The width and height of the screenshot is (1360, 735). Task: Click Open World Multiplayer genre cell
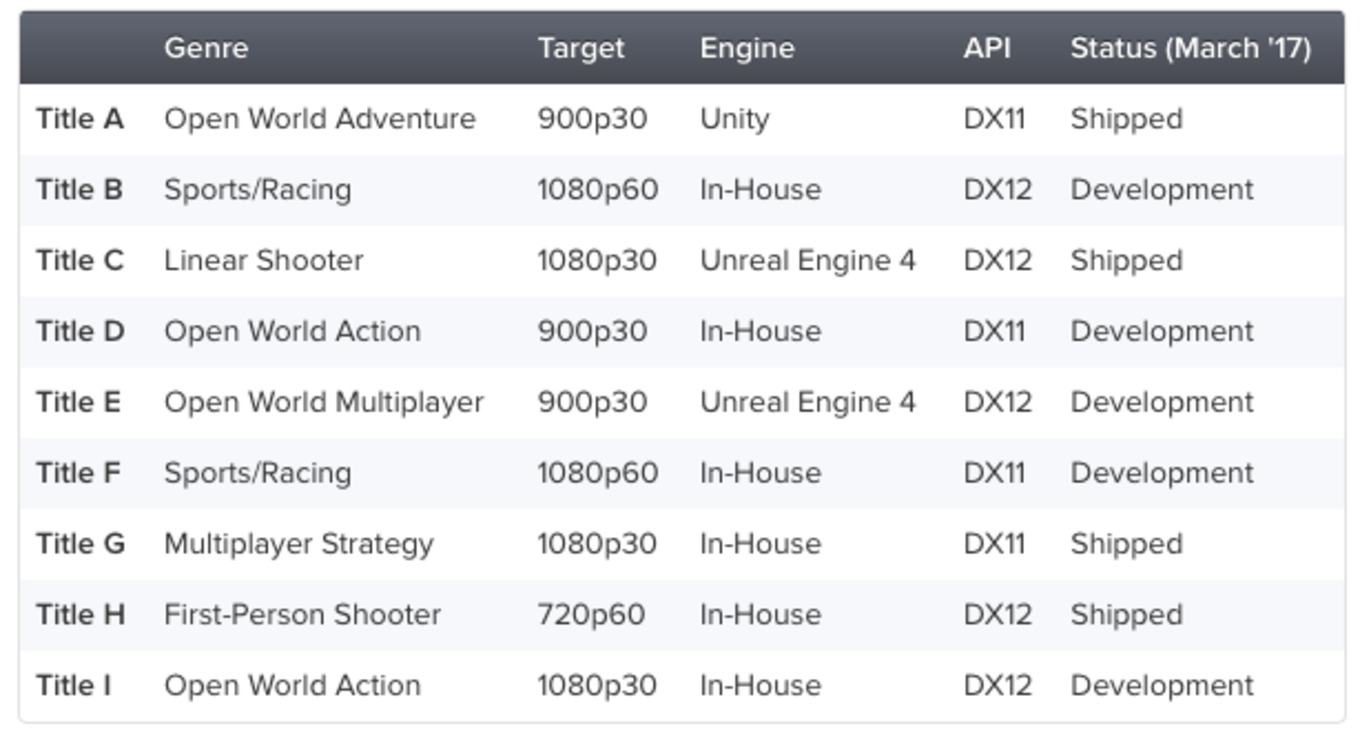coord(324,402)
